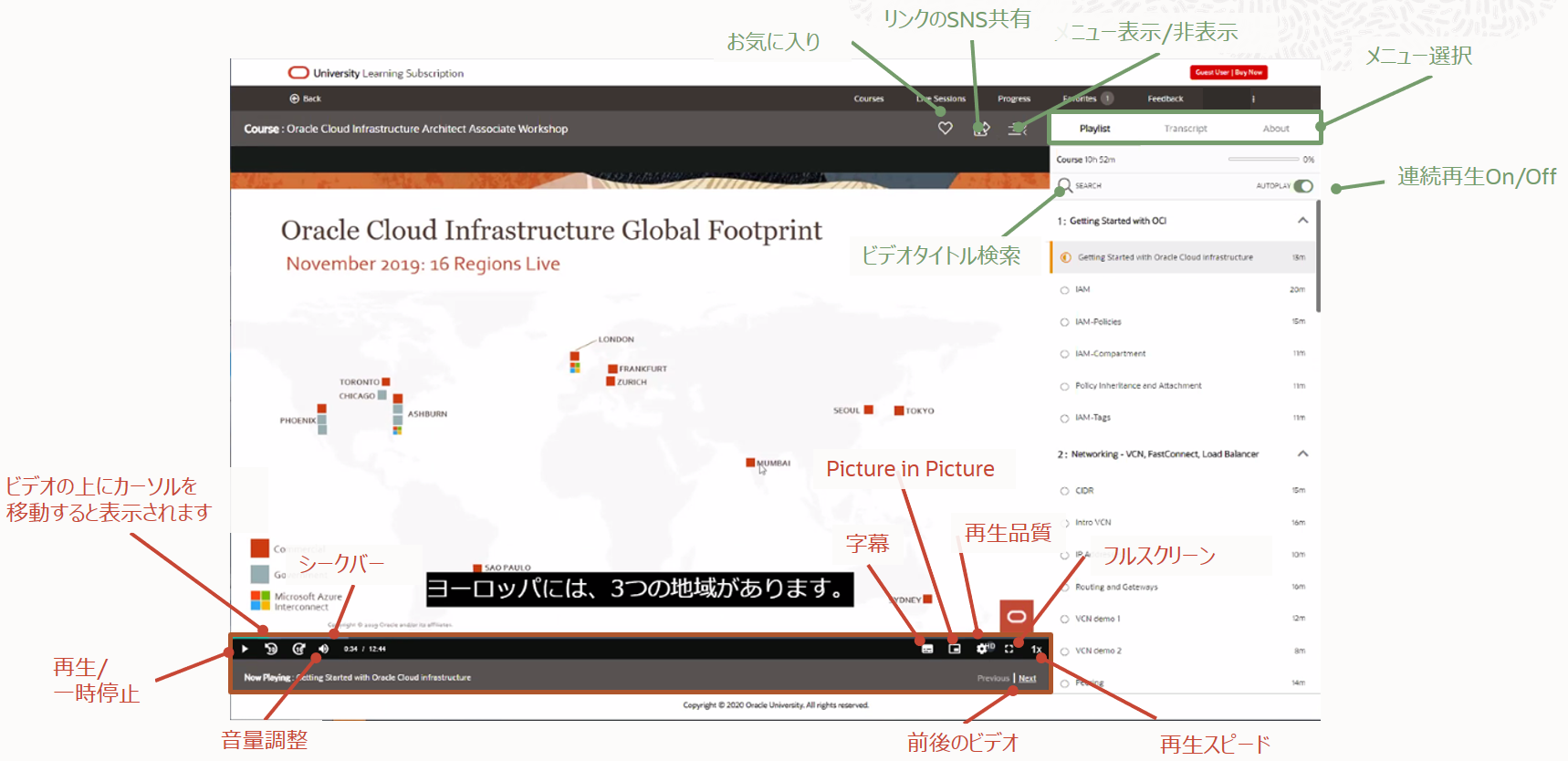The width and height of the screenshot is (1568, 761).
Task: Go to Courses menu
Action: point(869,99)
